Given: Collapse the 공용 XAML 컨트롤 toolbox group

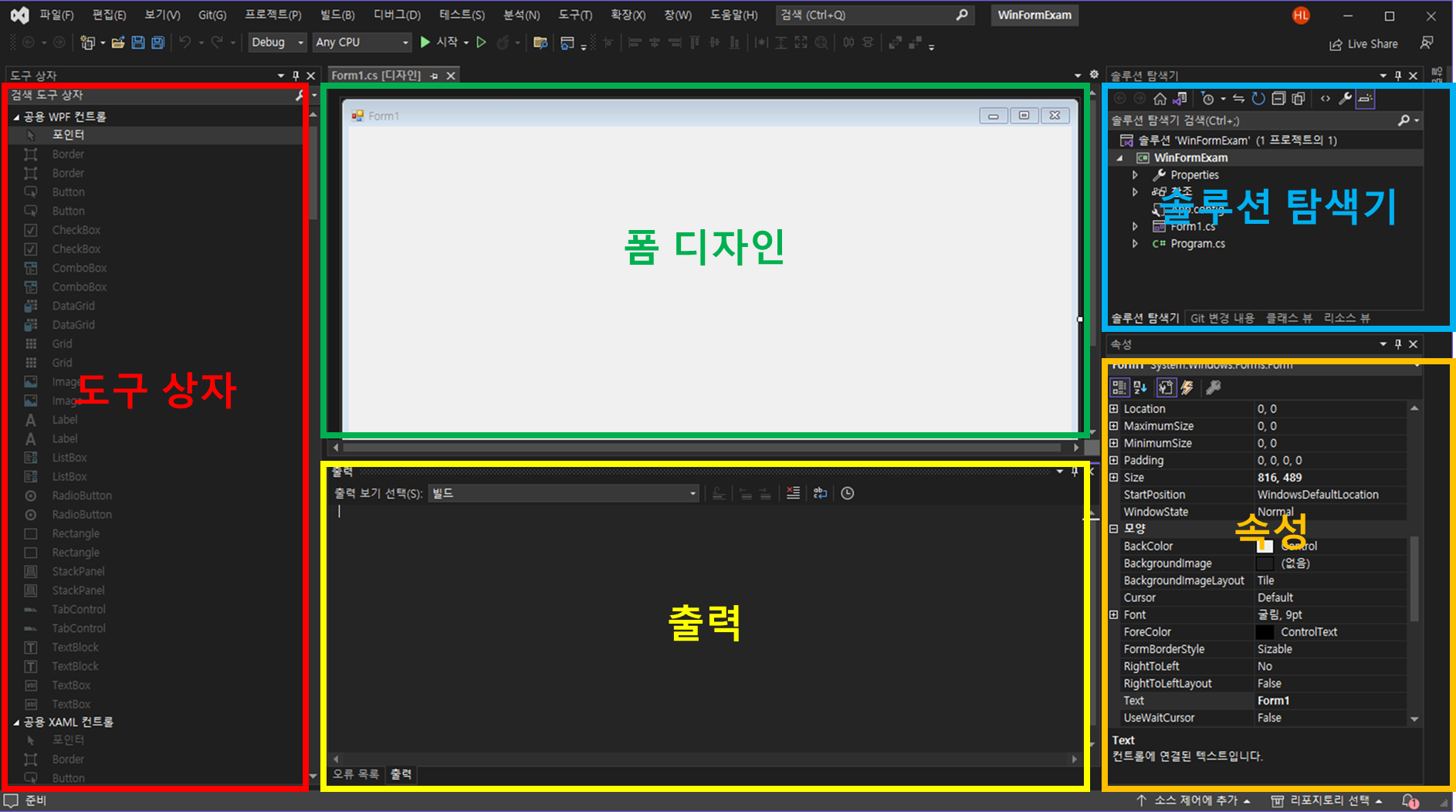Looking at the screenshot, I should [16, 723].
